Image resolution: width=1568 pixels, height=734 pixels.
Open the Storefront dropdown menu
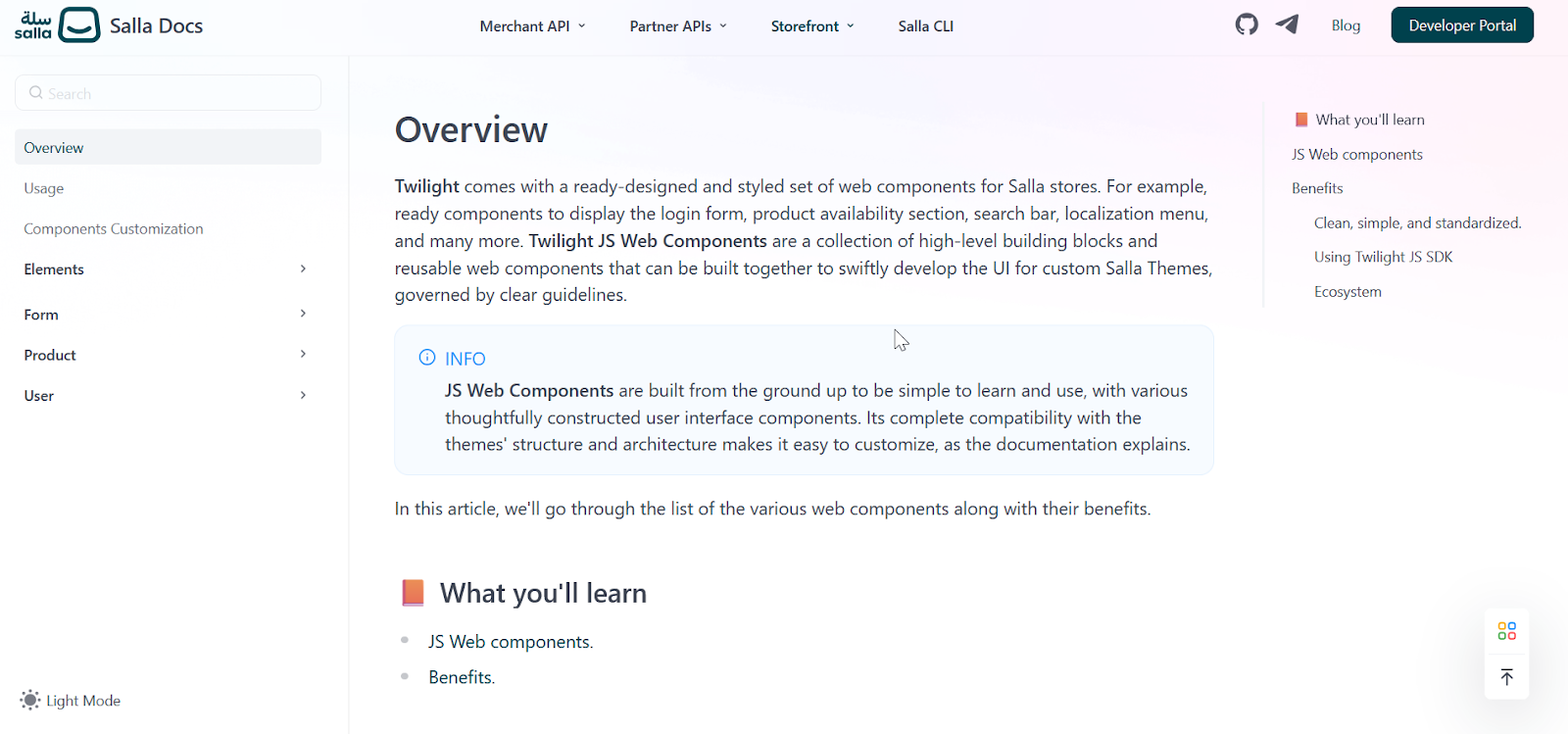pos(812,26)
